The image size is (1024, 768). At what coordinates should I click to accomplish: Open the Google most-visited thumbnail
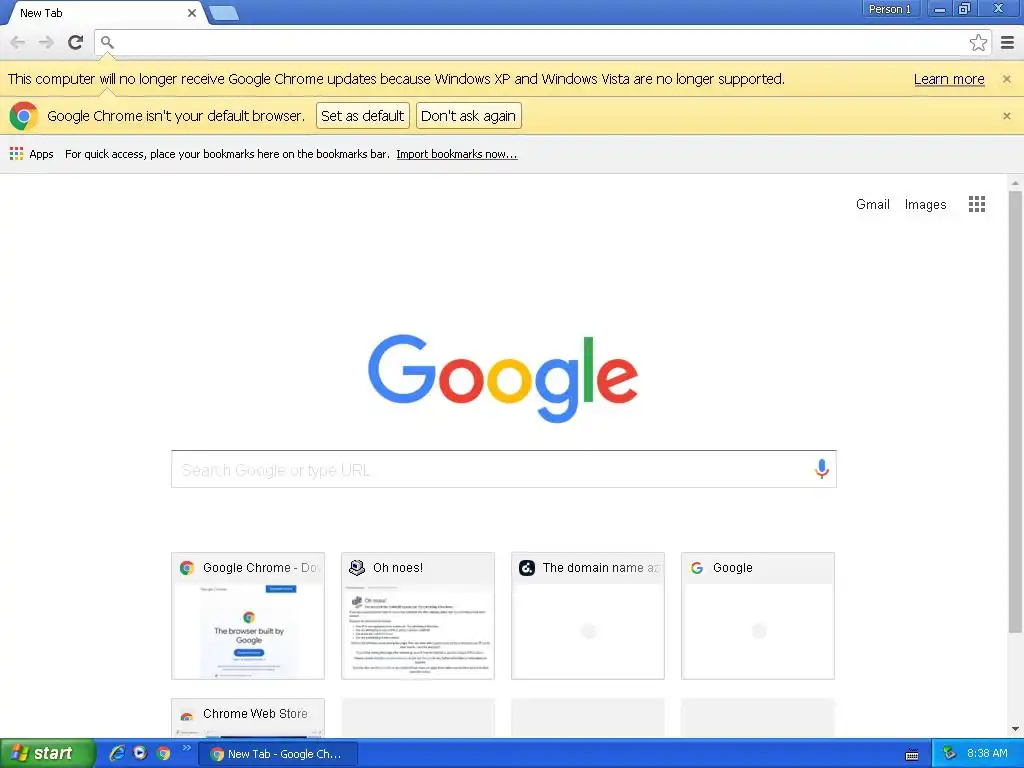(x=758, y=616)
